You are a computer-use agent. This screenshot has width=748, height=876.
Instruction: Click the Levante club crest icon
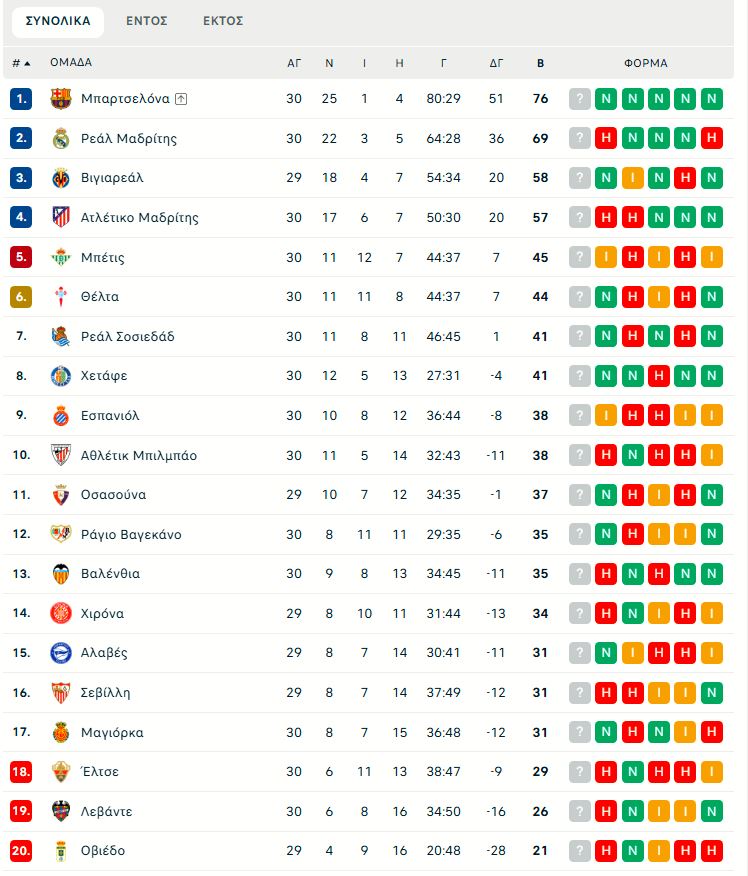tap(61, 811)
